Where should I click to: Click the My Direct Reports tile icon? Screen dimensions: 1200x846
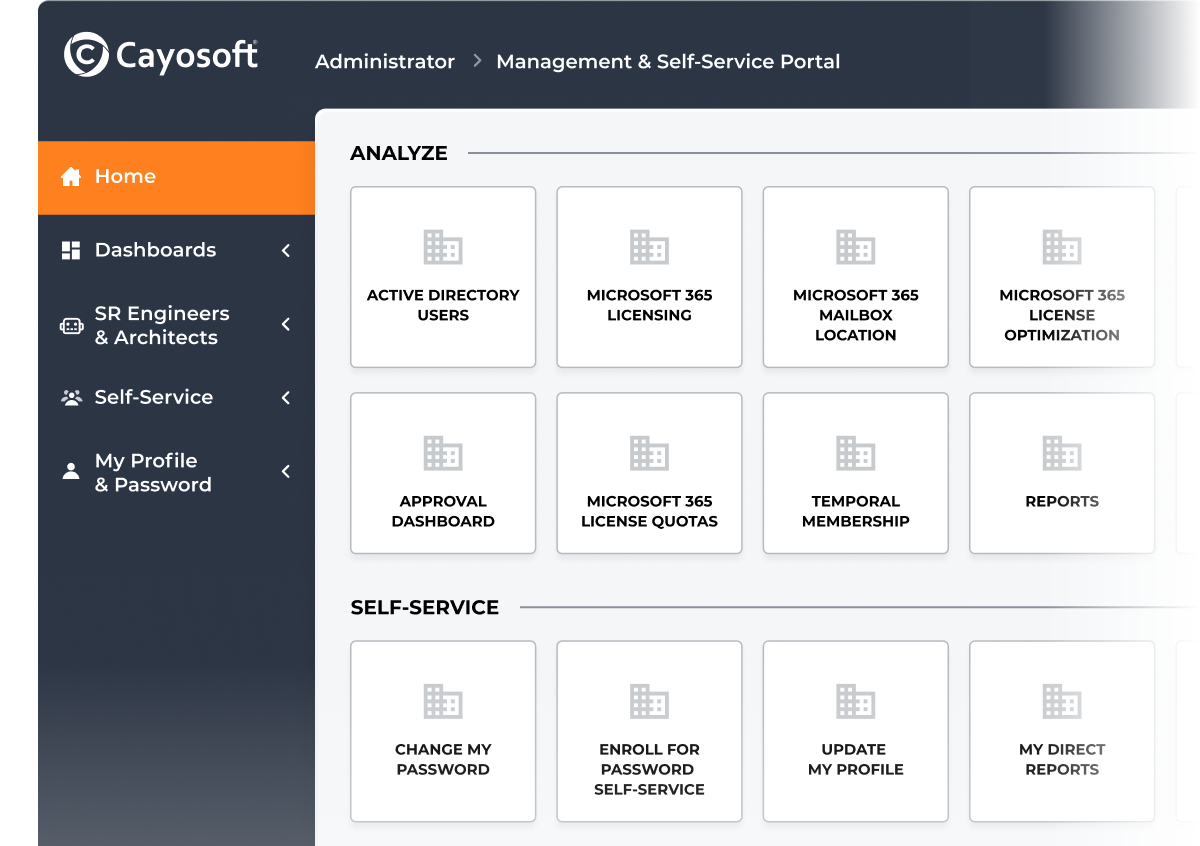point(1062,701)
